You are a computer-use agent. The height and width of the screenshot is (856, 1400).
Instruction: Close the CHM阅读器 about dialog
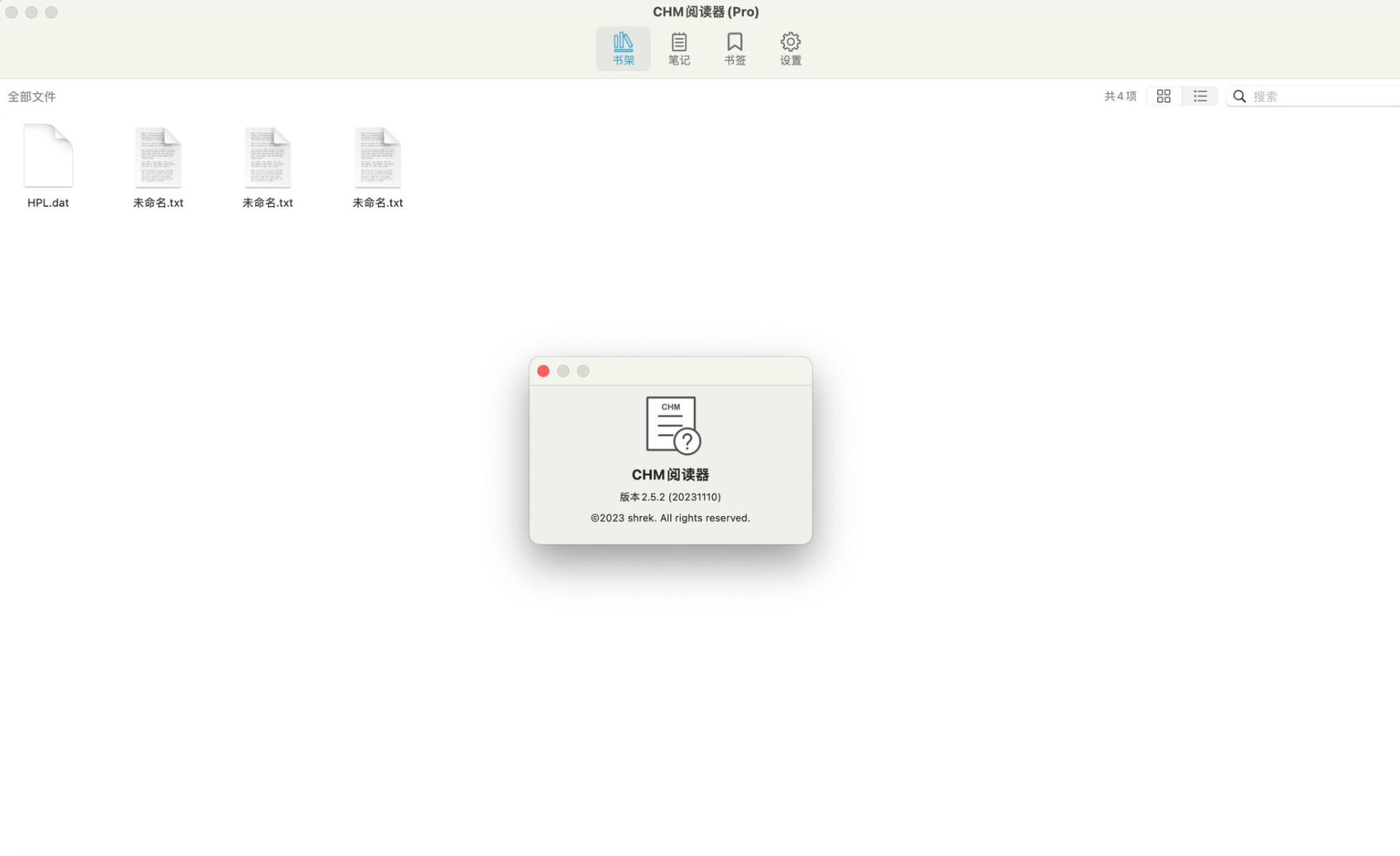tap(544, 371)
